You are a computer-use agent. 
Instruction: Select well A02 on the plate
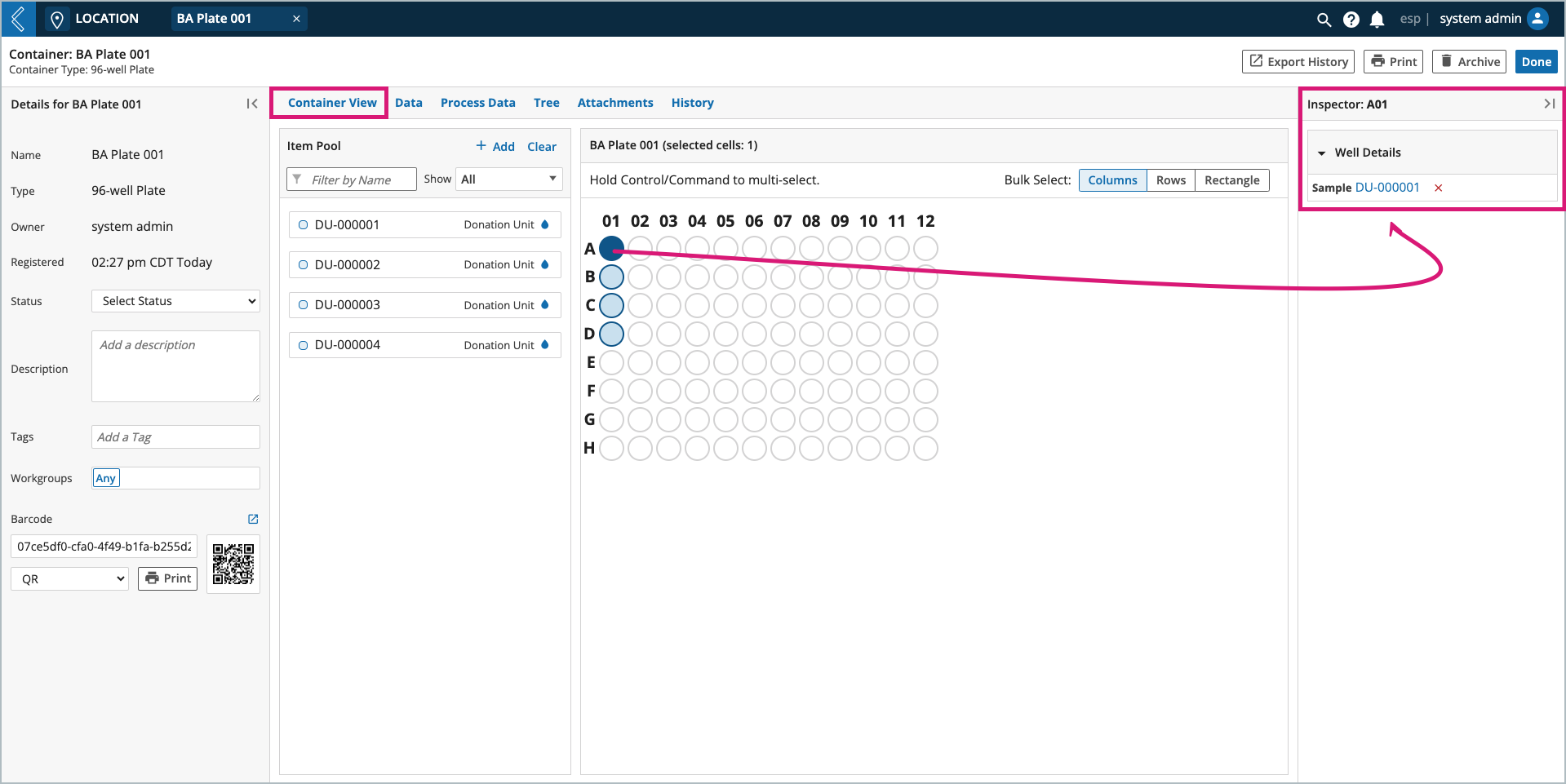tap(640, 248)
